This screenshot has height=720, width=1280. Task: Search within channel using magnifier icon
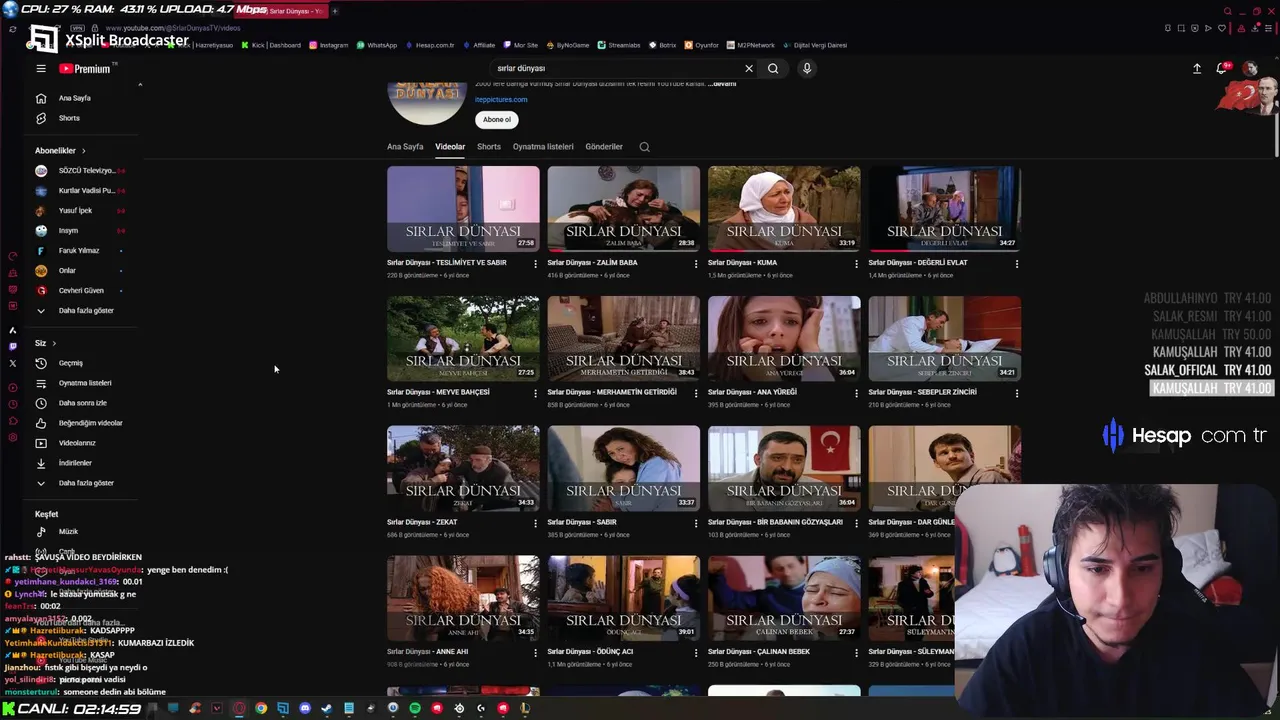pos(644,147)
